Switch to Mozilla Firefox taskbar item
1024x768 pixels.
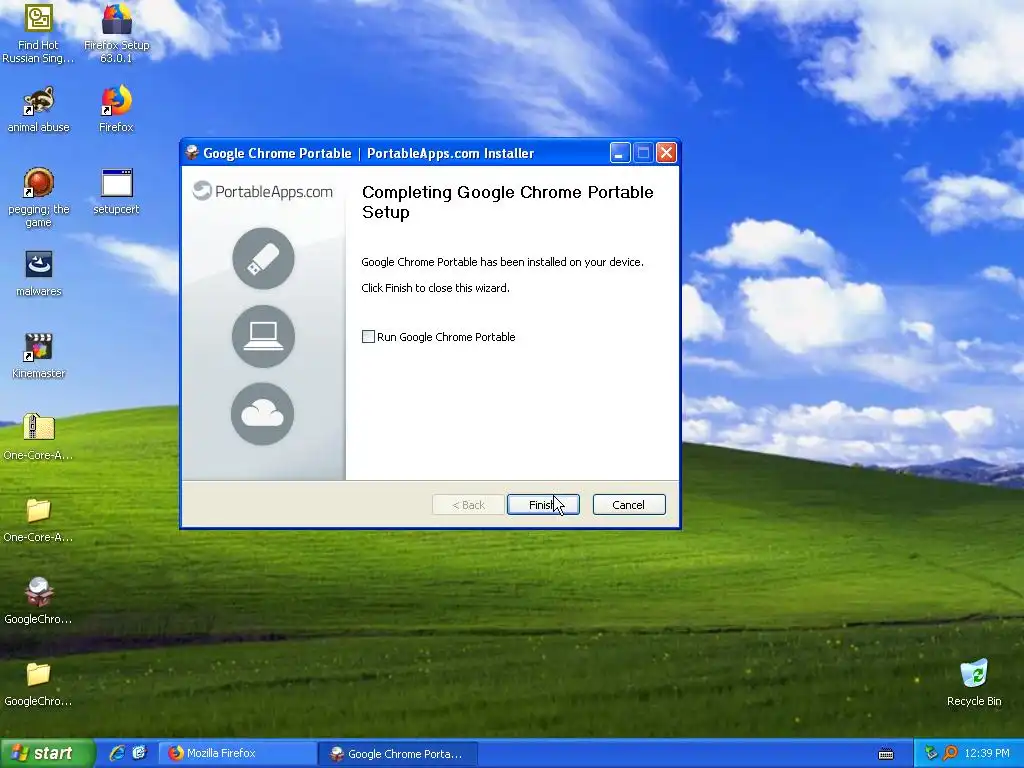[237, 754]
